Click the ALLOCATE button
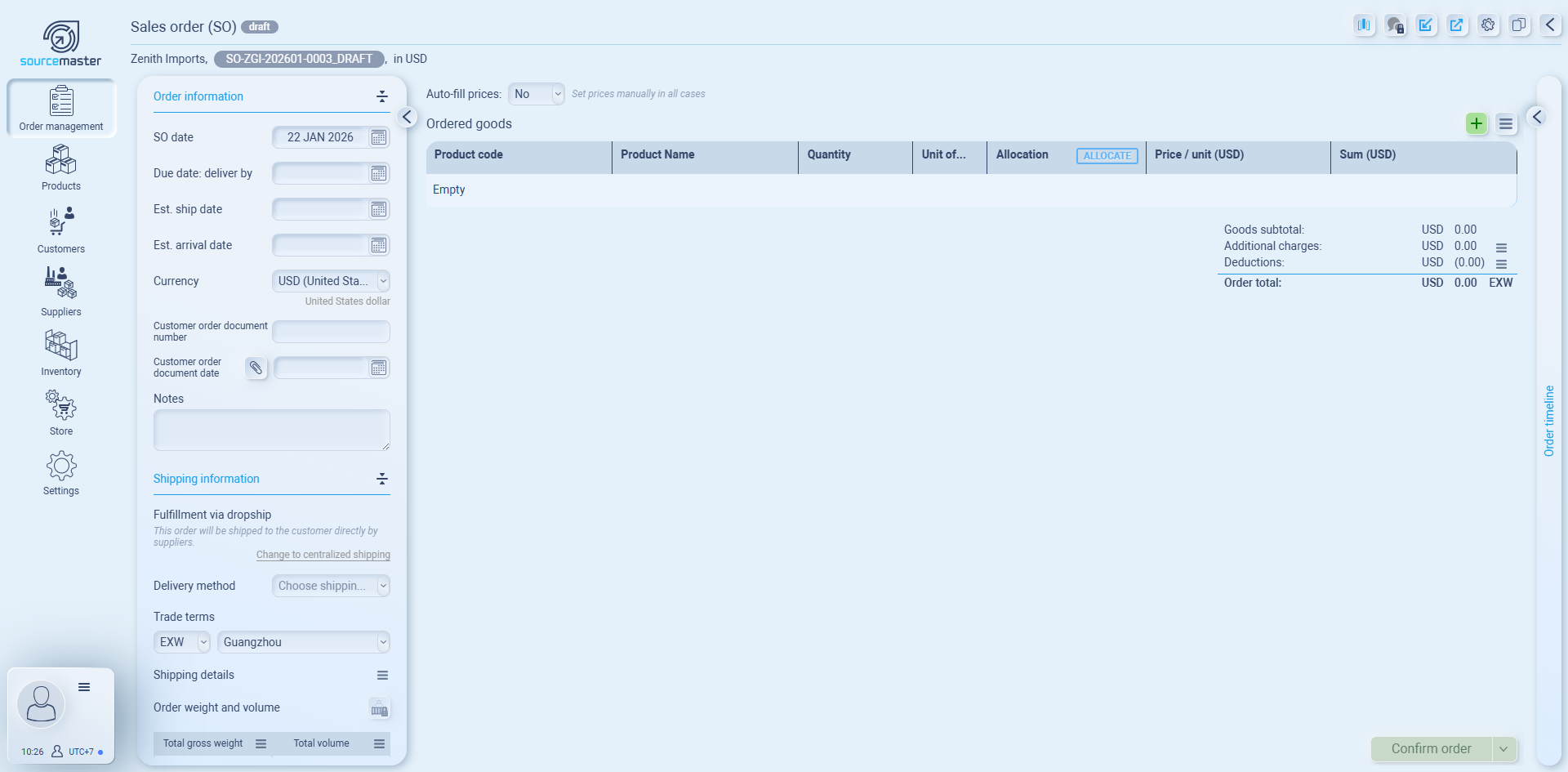 point(1107,156)
